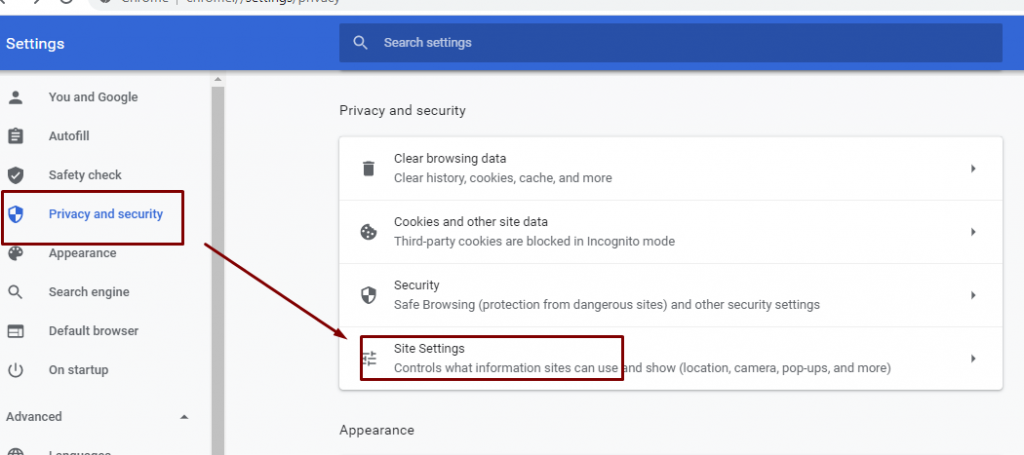Open Privacy and security in sidebar
Viewport: 1024px width, 455px height.
[x=105, y=214]
